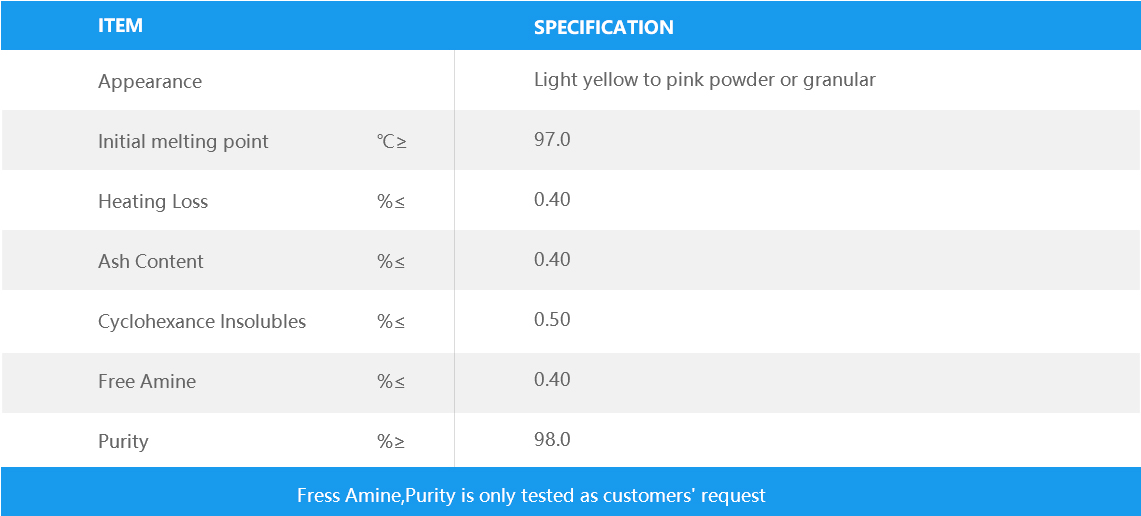This screenshot has width=1141, height=516.
Task: Click the 0.50 specification value
Action: coord(552,319)
